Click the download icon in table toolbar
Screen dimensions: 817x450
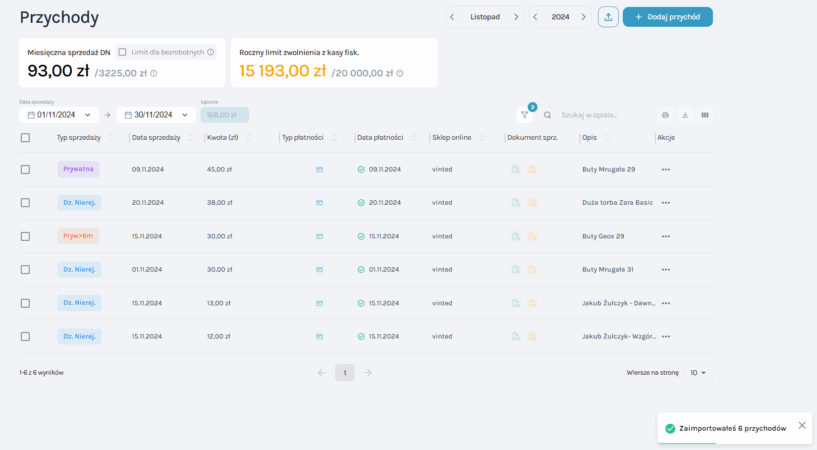click(685, 115)
